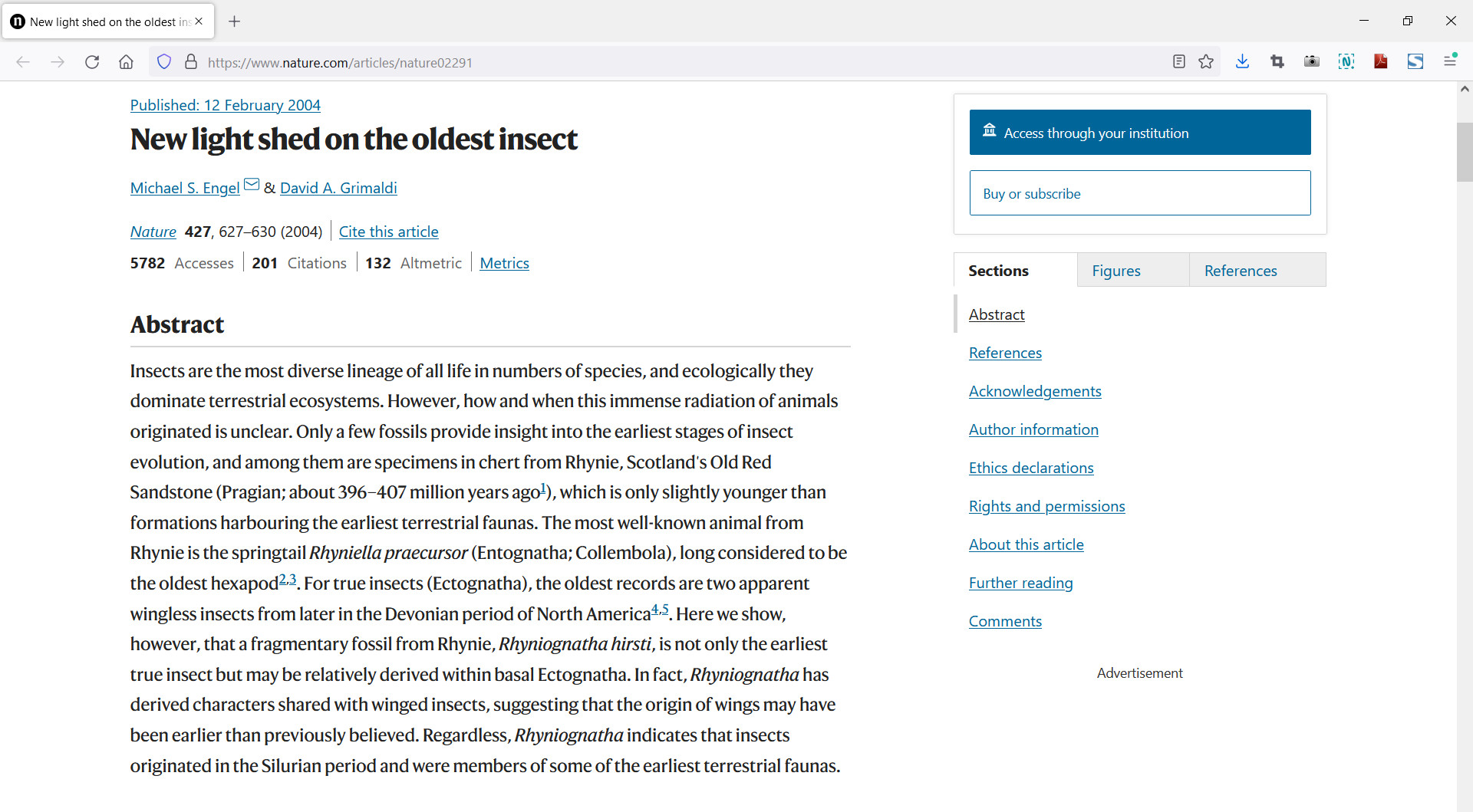Screen dimensions: 1473x812
Task: Bookmark this page with the star icon
Action: 1206,62
